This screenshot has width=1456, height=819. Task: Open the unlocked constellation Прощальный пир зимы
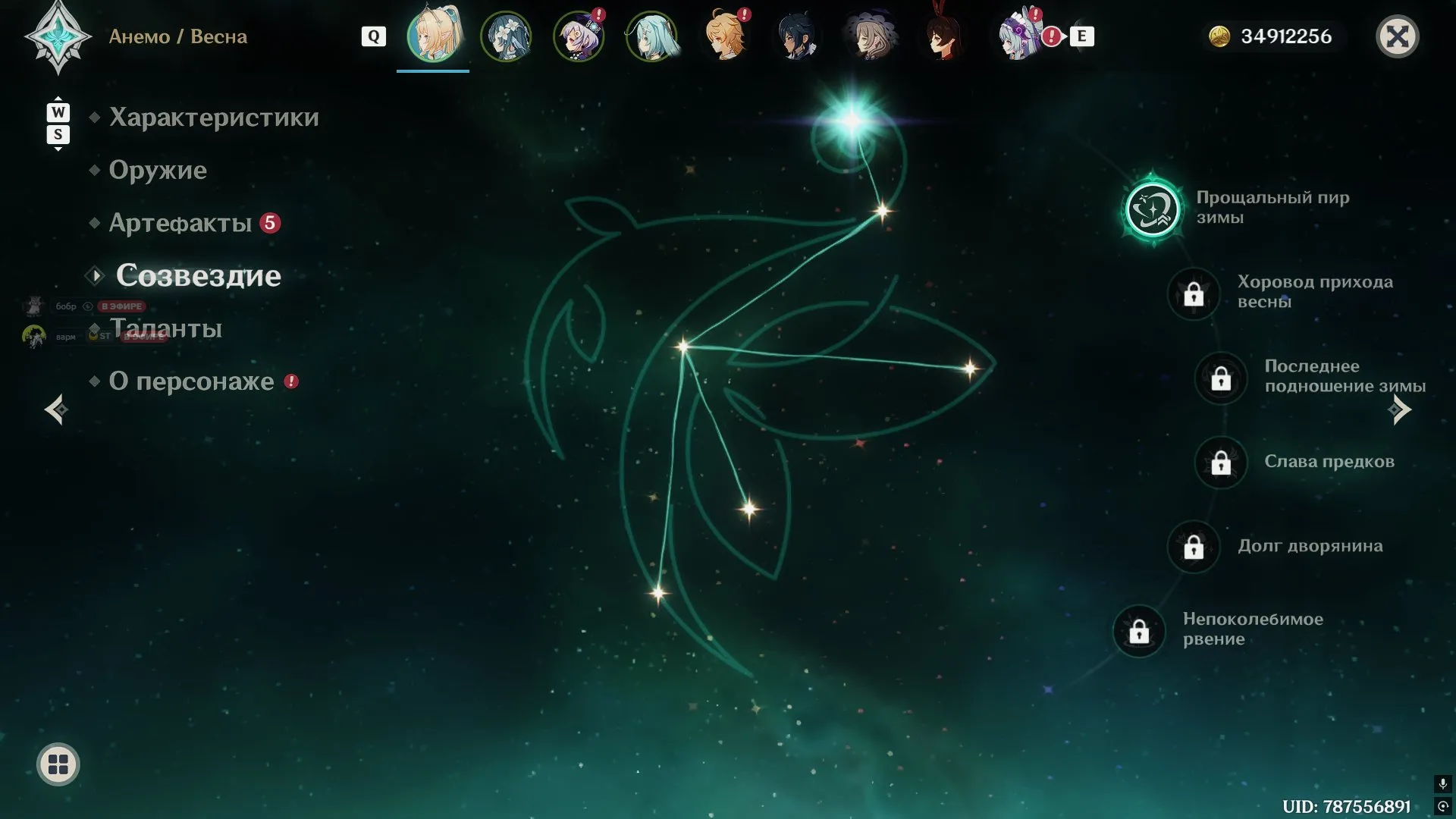pos(1153,209)
